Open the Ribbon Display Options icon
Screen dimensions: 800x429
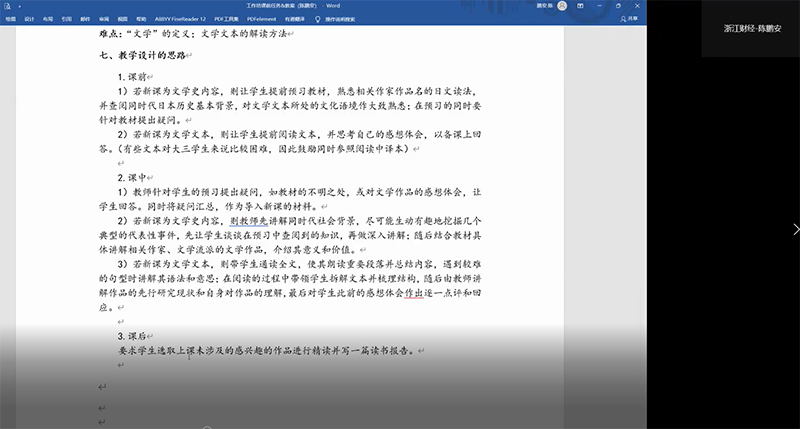click(x=581, y=5)
